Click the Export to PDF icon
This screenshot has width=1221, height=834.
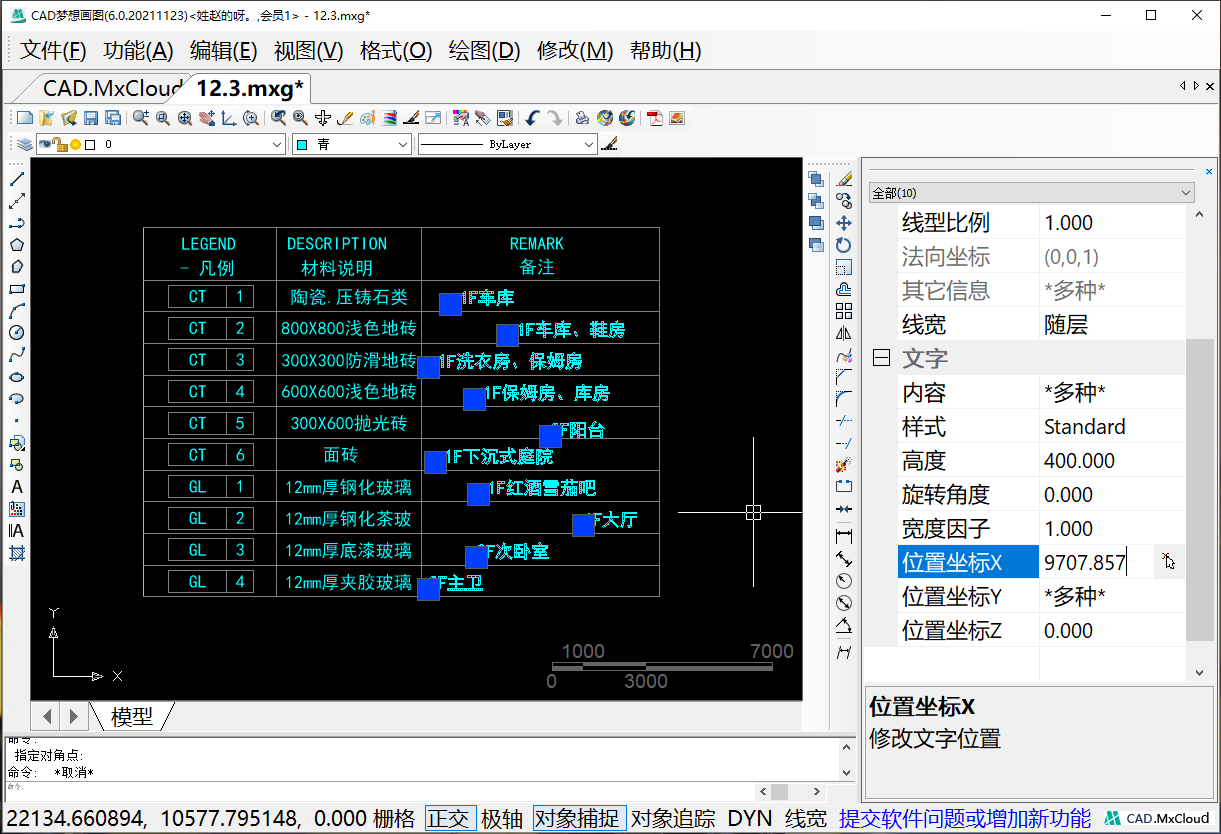click(x=655, y=118)
